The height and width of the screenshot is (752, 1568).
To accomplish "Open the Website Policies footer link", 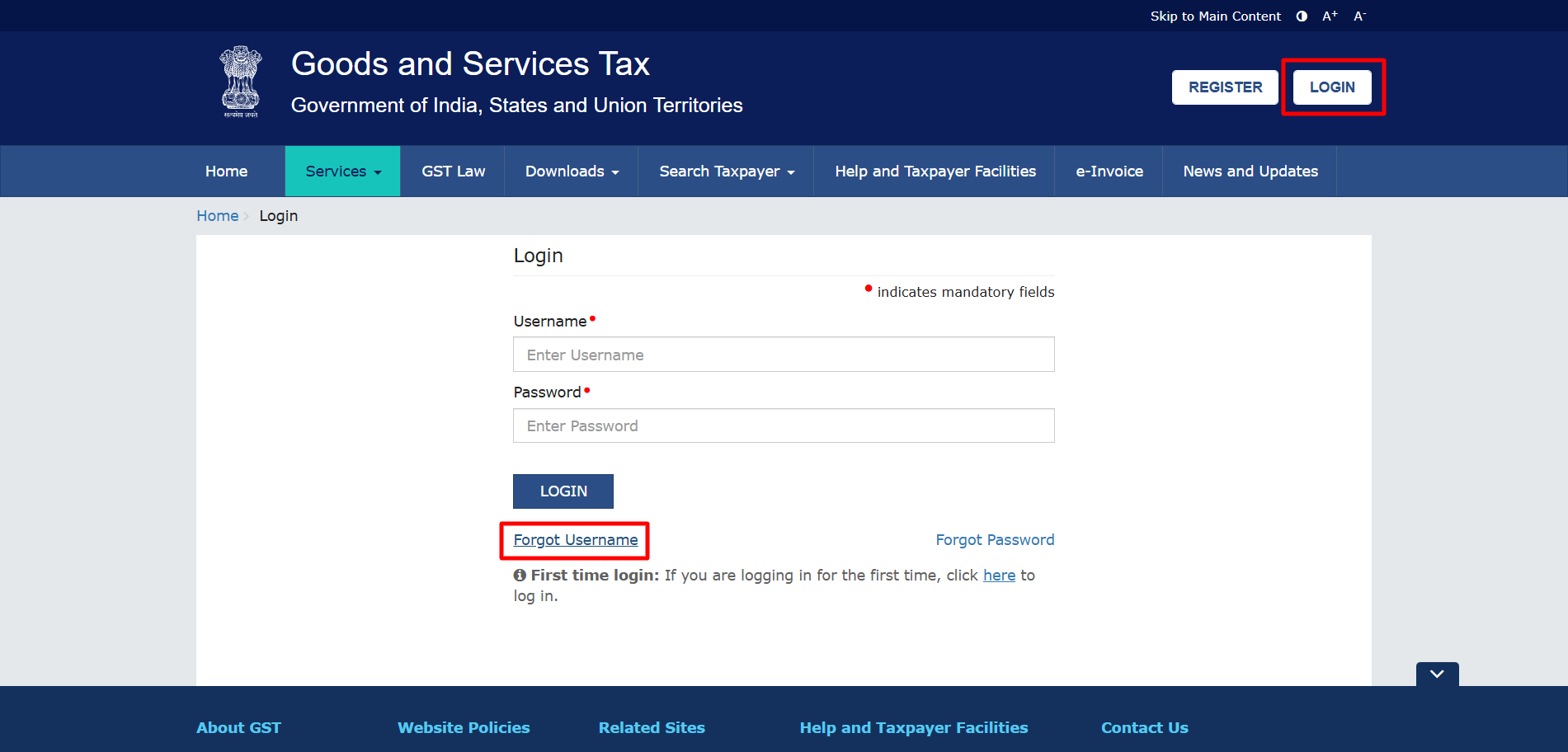I will pos(464,728).
